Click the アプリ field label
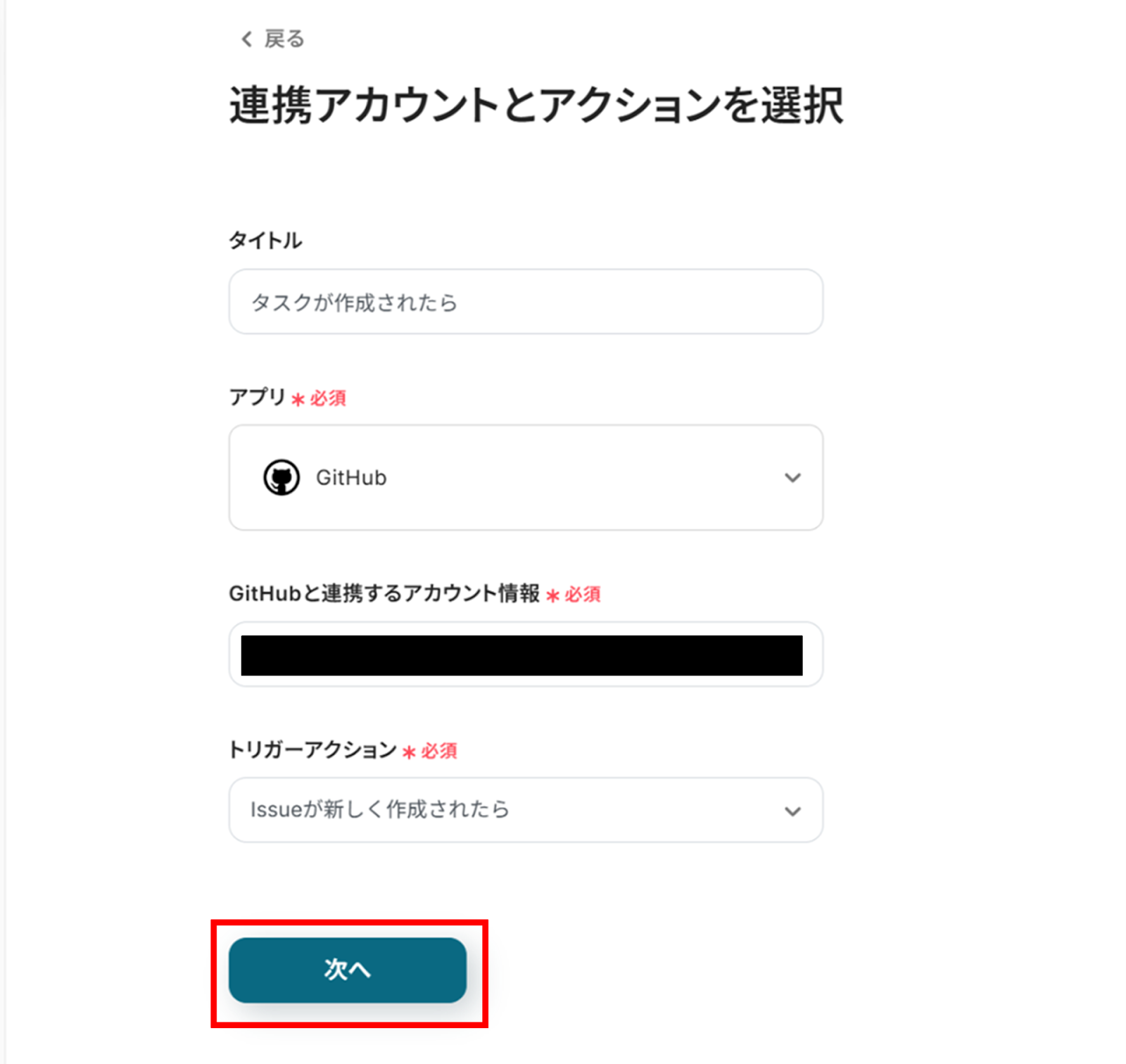 257,398
